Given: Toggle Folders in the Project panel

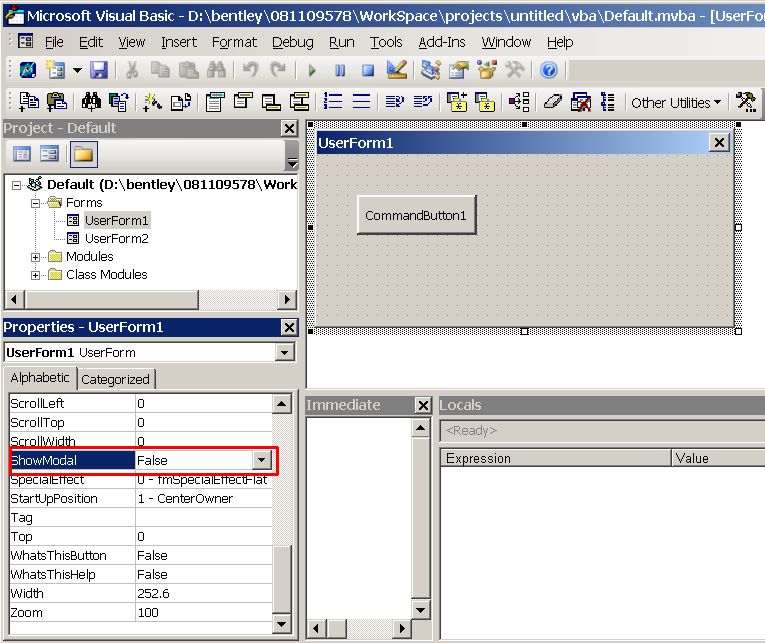Looking at the screenshot, I should tap(83, 154).
